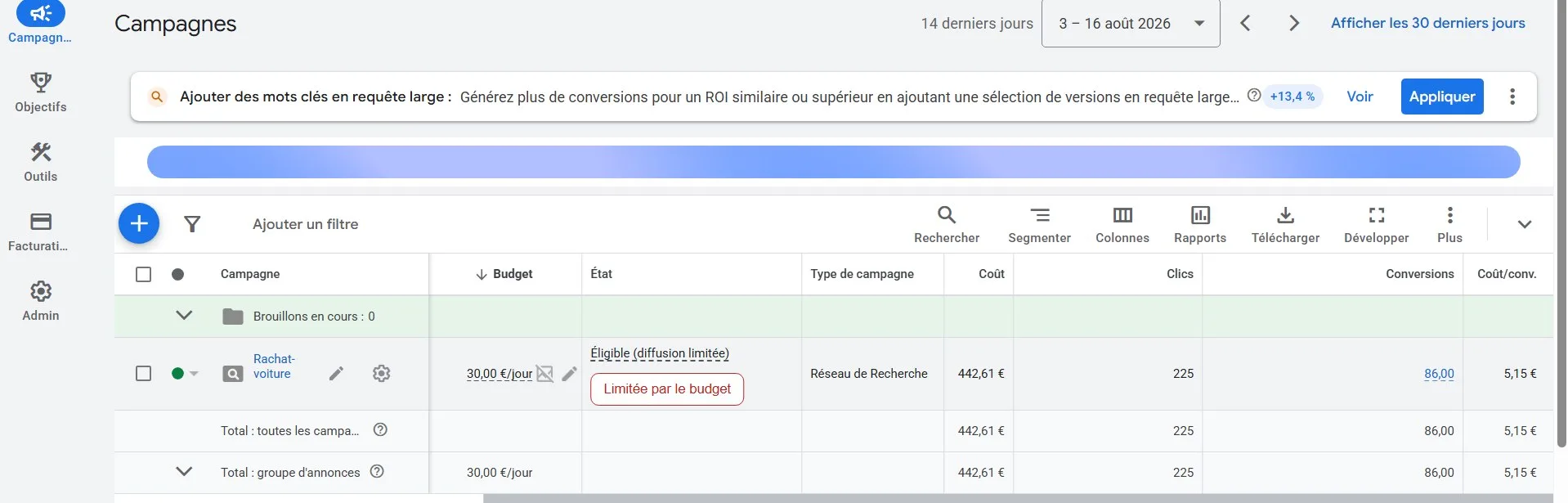Click the help icon beside +13,4 %
1568x503 pixels.
[x=1254, y=96]
